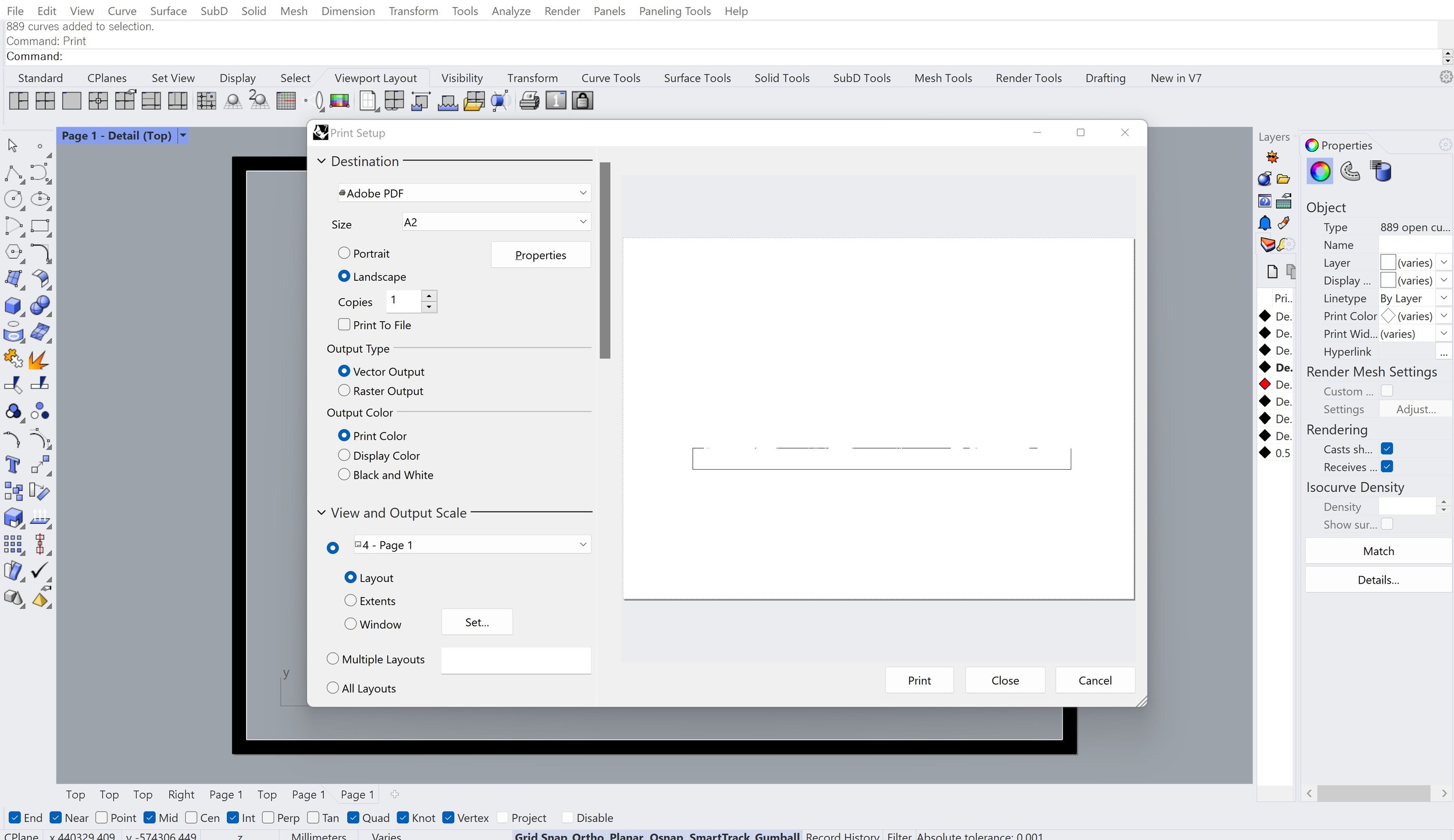This screenshot has height=840, width=1454.
Task: Select the Circle tool in sidebar
Action: click(14, 199)
